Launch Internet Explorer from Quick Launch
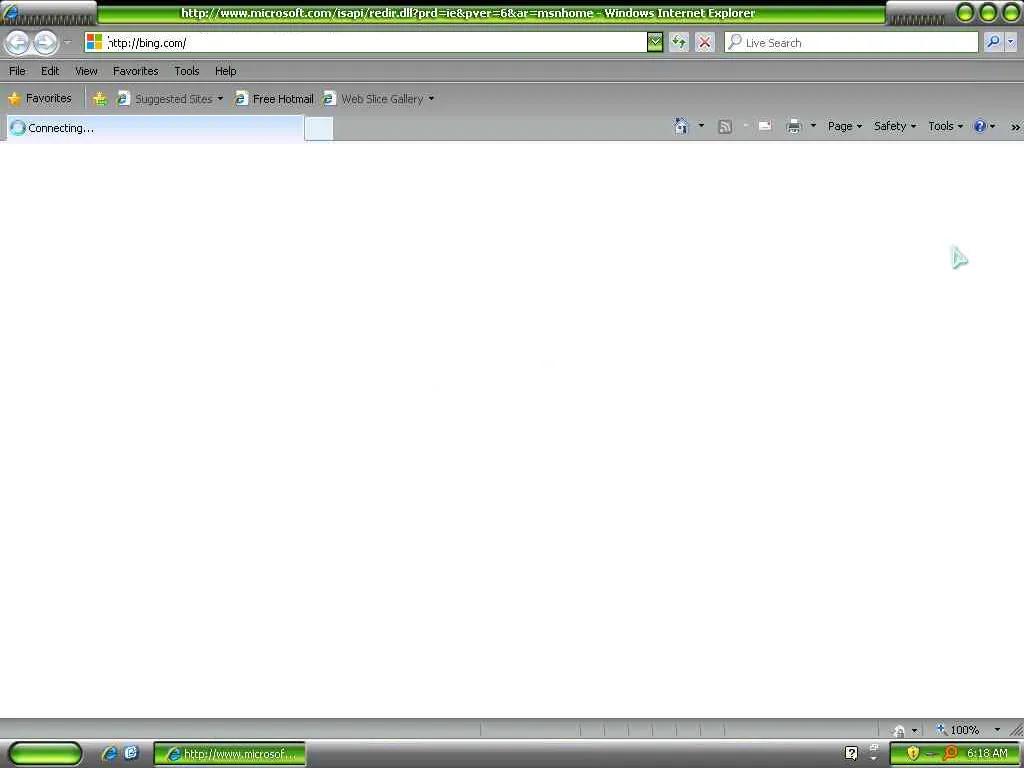1024x768 pixels. tap(109, 753)
